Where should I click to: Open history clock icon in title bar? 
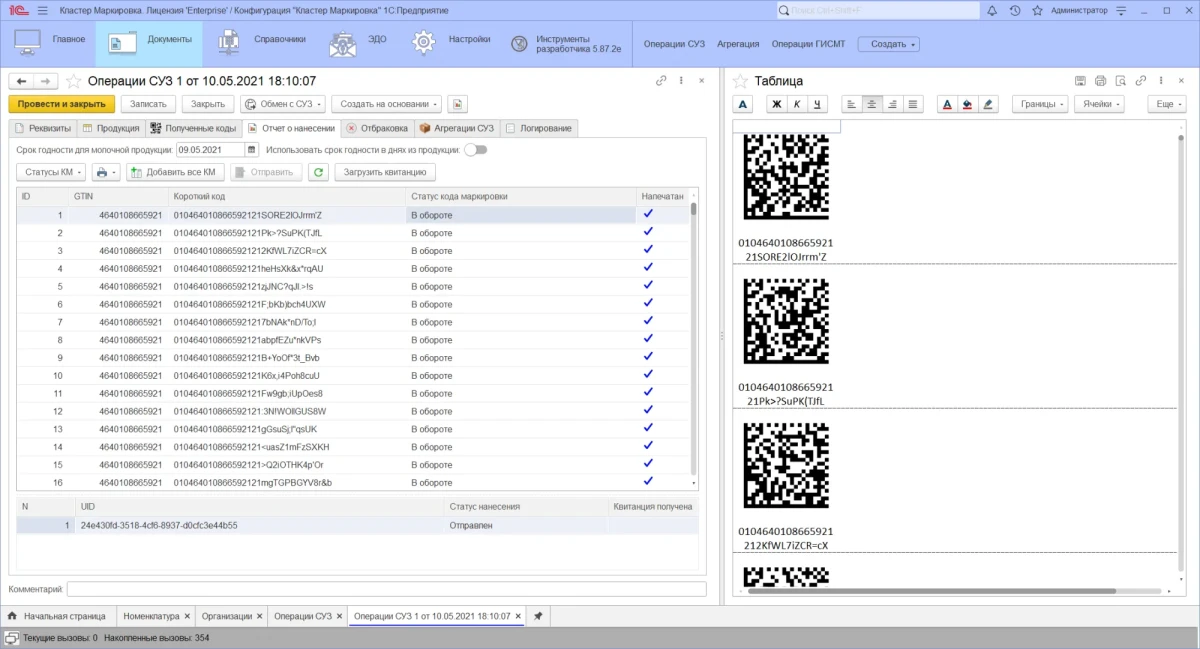(1014, 10)
